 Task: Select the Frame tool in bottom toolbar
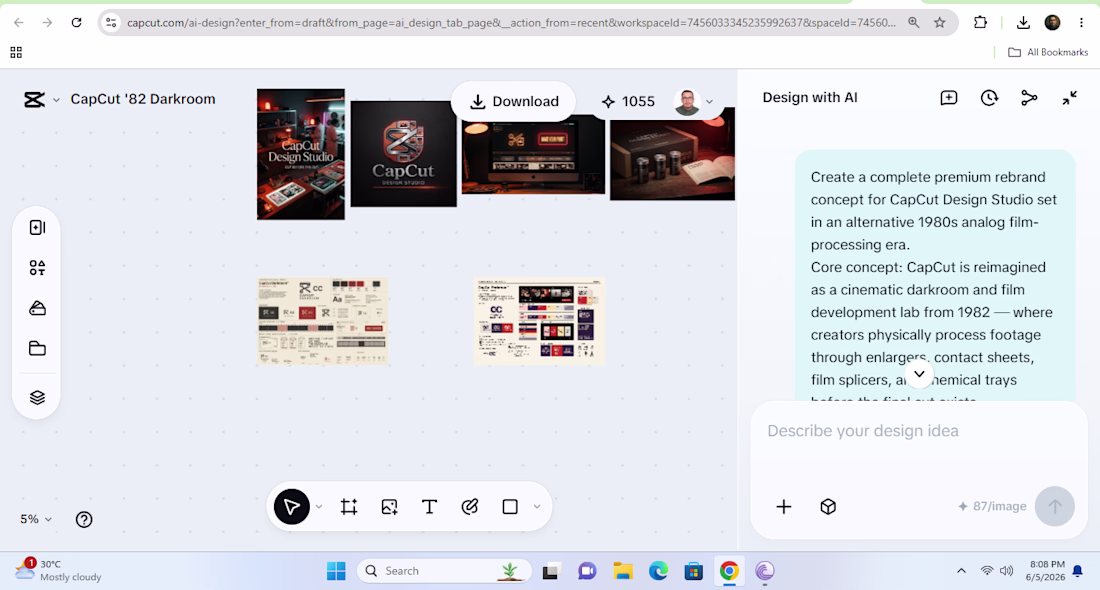(x=349, y=507)
